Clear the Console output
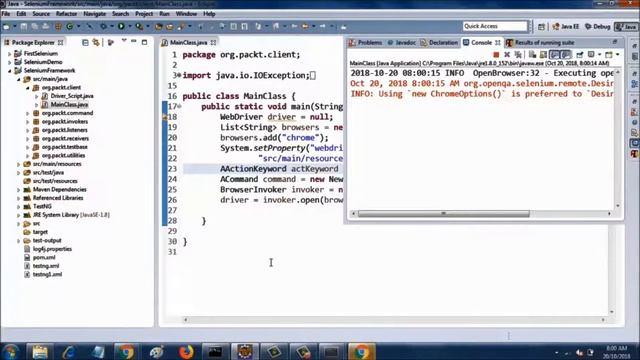 (x=532, y=55)
